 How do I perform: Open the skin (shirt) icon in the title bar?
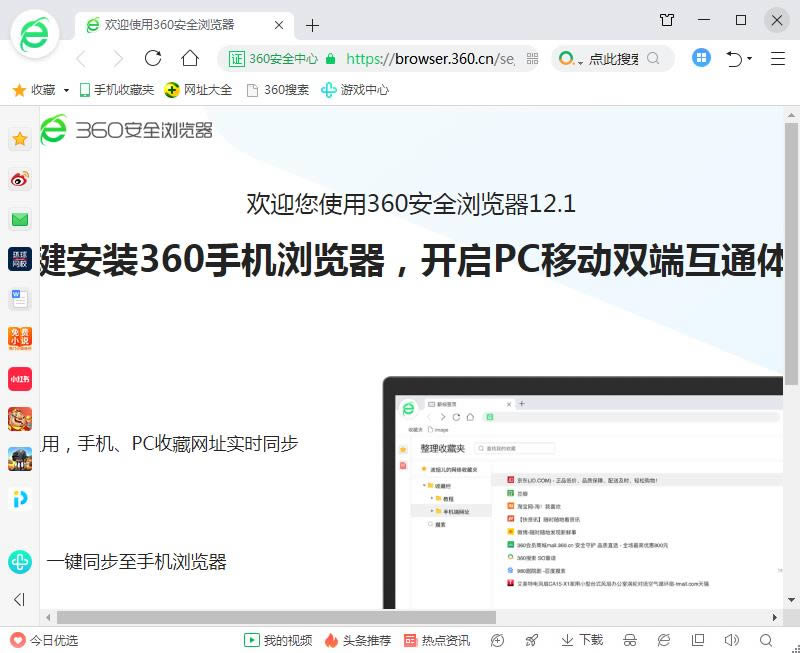667,20
